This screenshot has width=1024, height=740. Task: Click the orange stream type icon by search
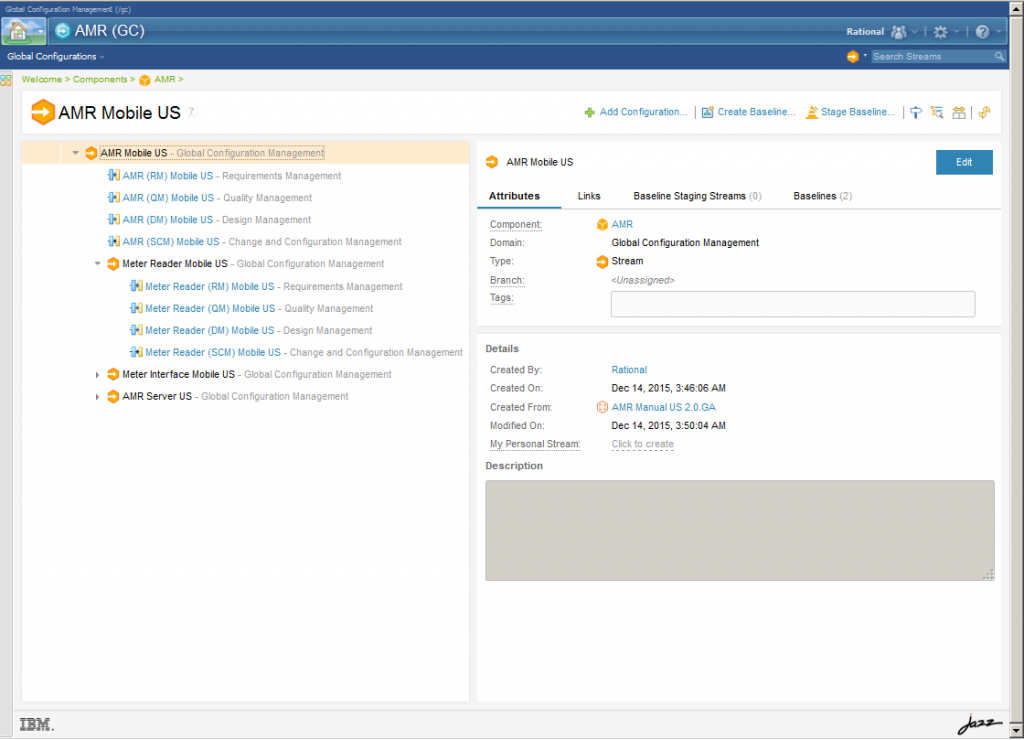[853, 57]
